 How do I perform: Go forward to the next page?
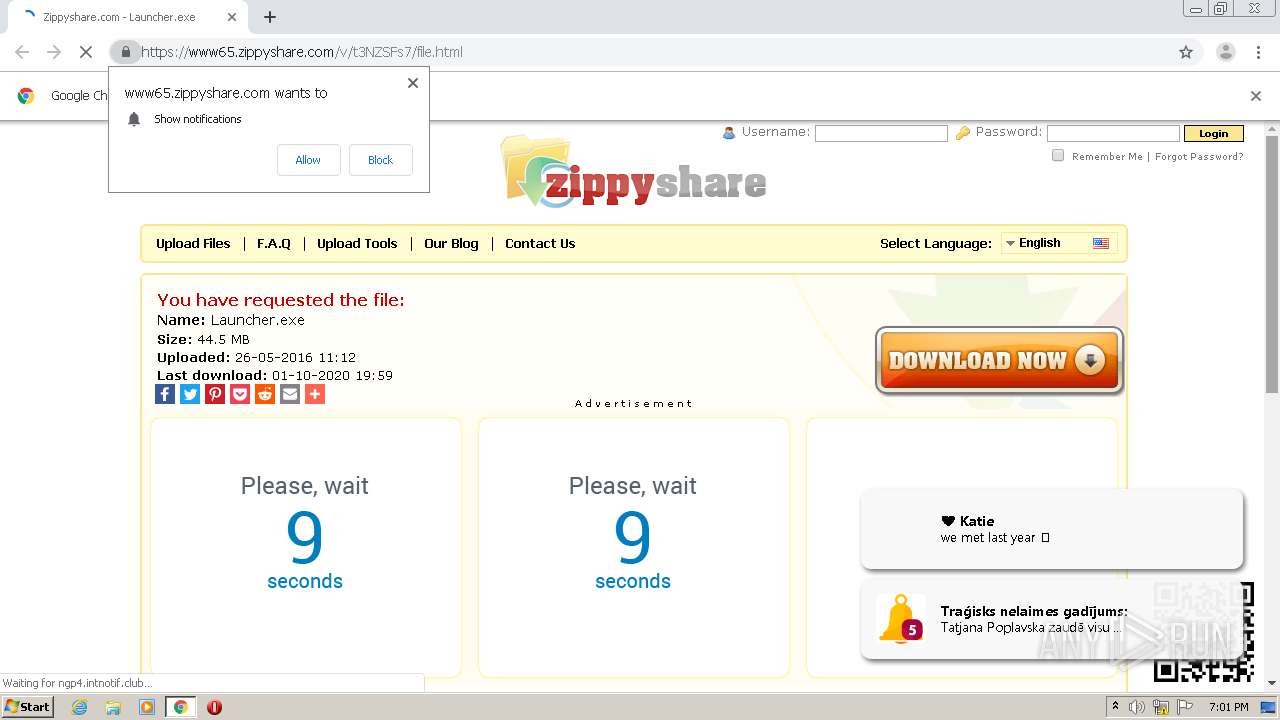click(54, 52)
